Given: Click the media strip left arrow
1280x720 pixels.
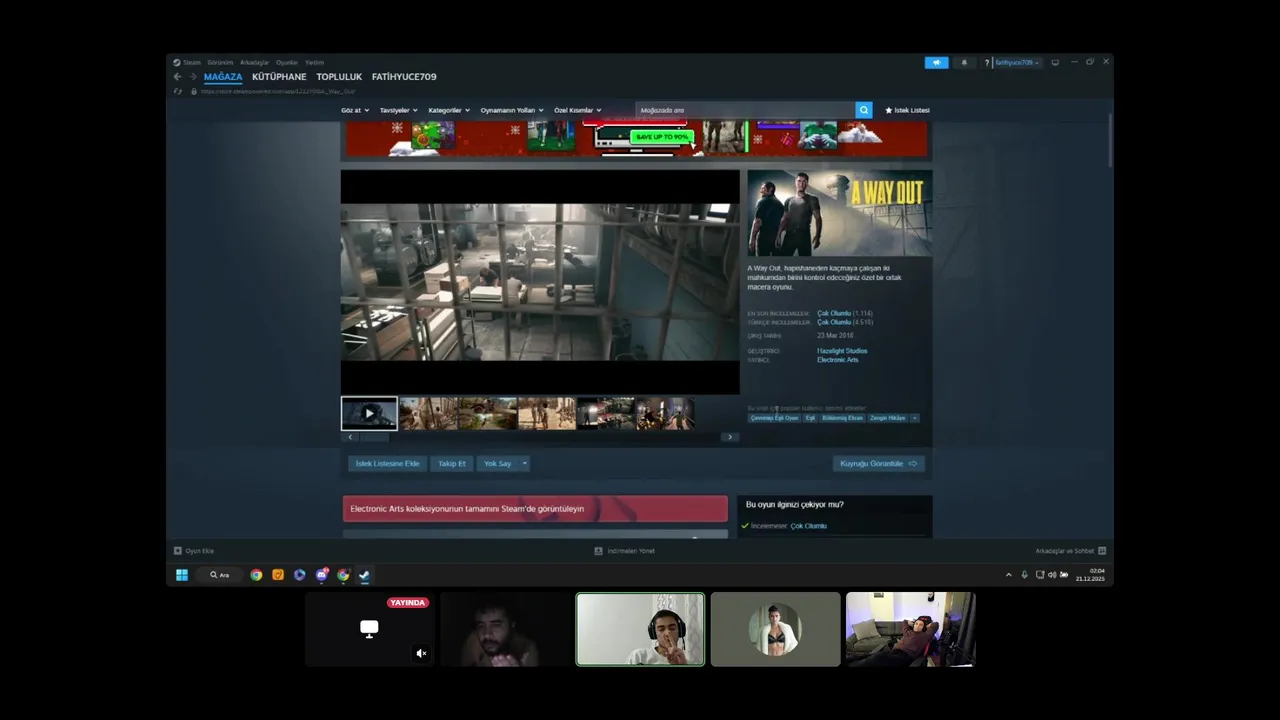Looking at the screenshot, I should 350,437.
